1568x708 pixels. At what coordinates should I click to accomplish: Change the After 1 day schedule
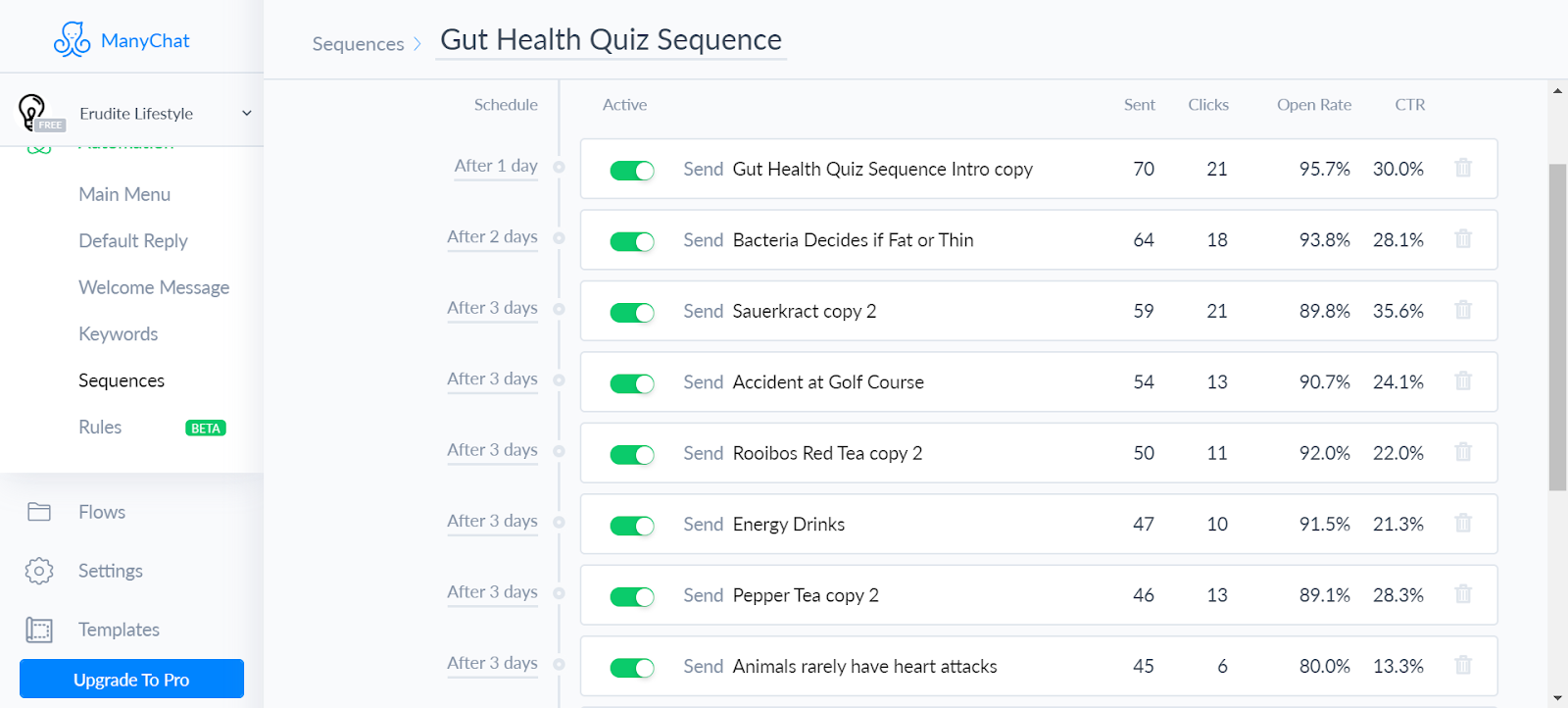(x=496, y=167)
